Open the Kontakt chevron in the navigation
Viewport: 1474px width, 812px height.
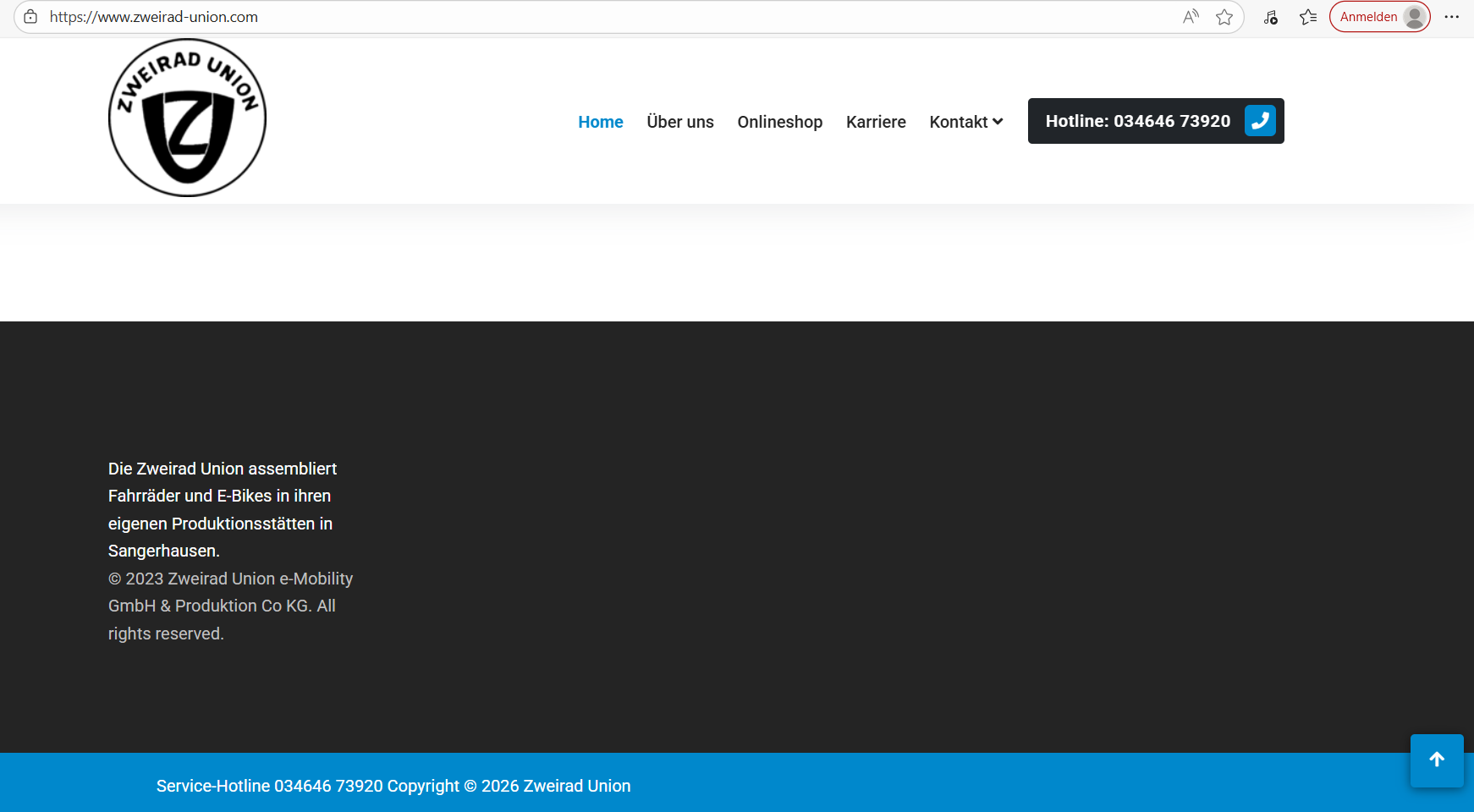point(998,122)
